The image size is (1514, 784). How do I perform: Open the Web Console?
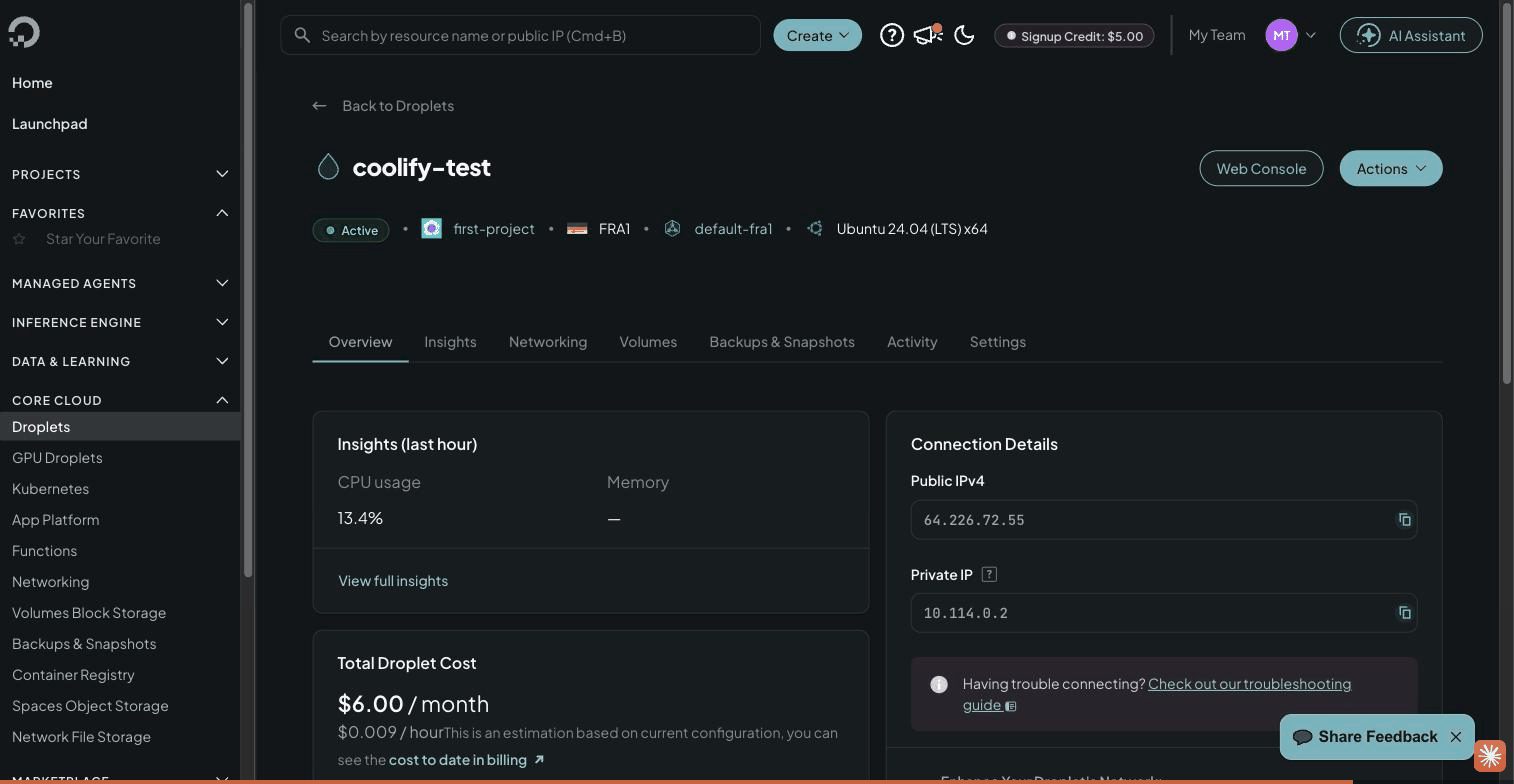pyautogui.click(x=1261, y=168)
